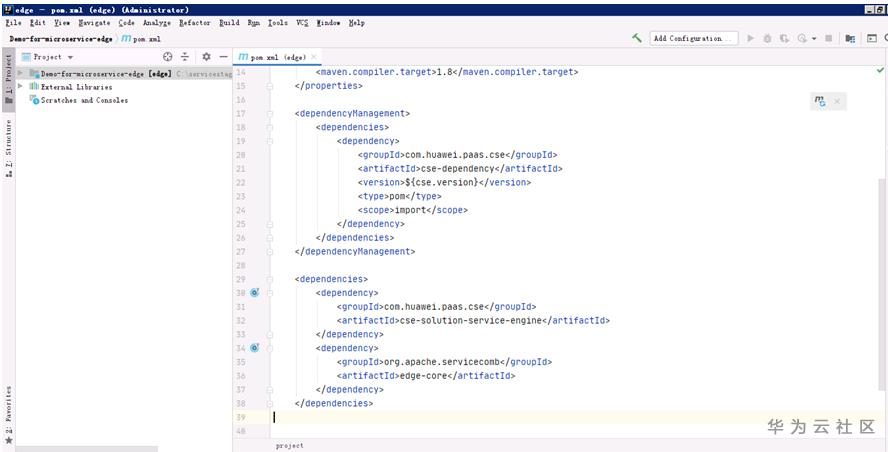Screen dimensions: 888x452
Task: Open the Edit menu
Action: coord(38,23)
